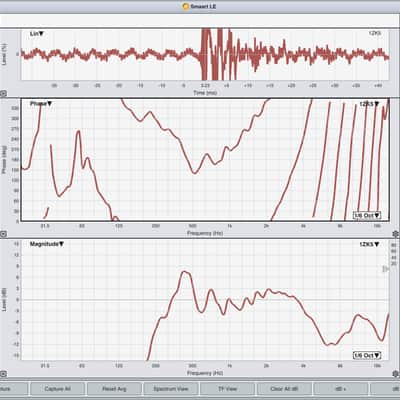Open the trace selector dropdown in the phase plot's top-right corner
Image resolution: width=400 pixels, height=400 pixels.
click(x=369, y=104)
